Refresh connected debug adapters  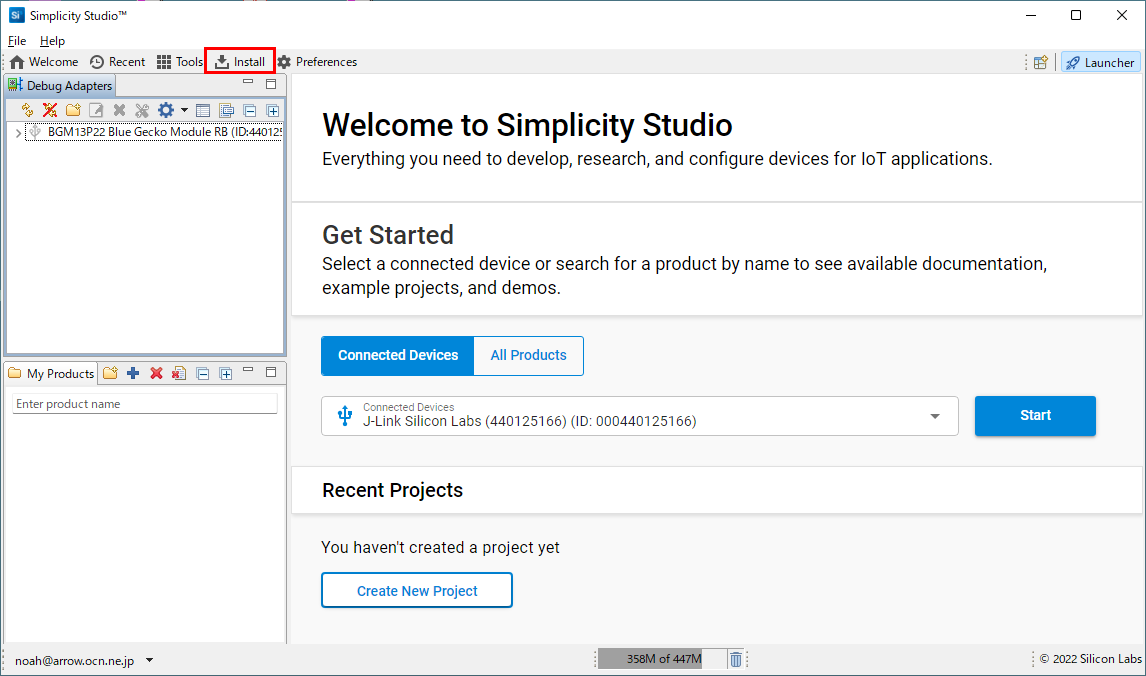[26, 110]
